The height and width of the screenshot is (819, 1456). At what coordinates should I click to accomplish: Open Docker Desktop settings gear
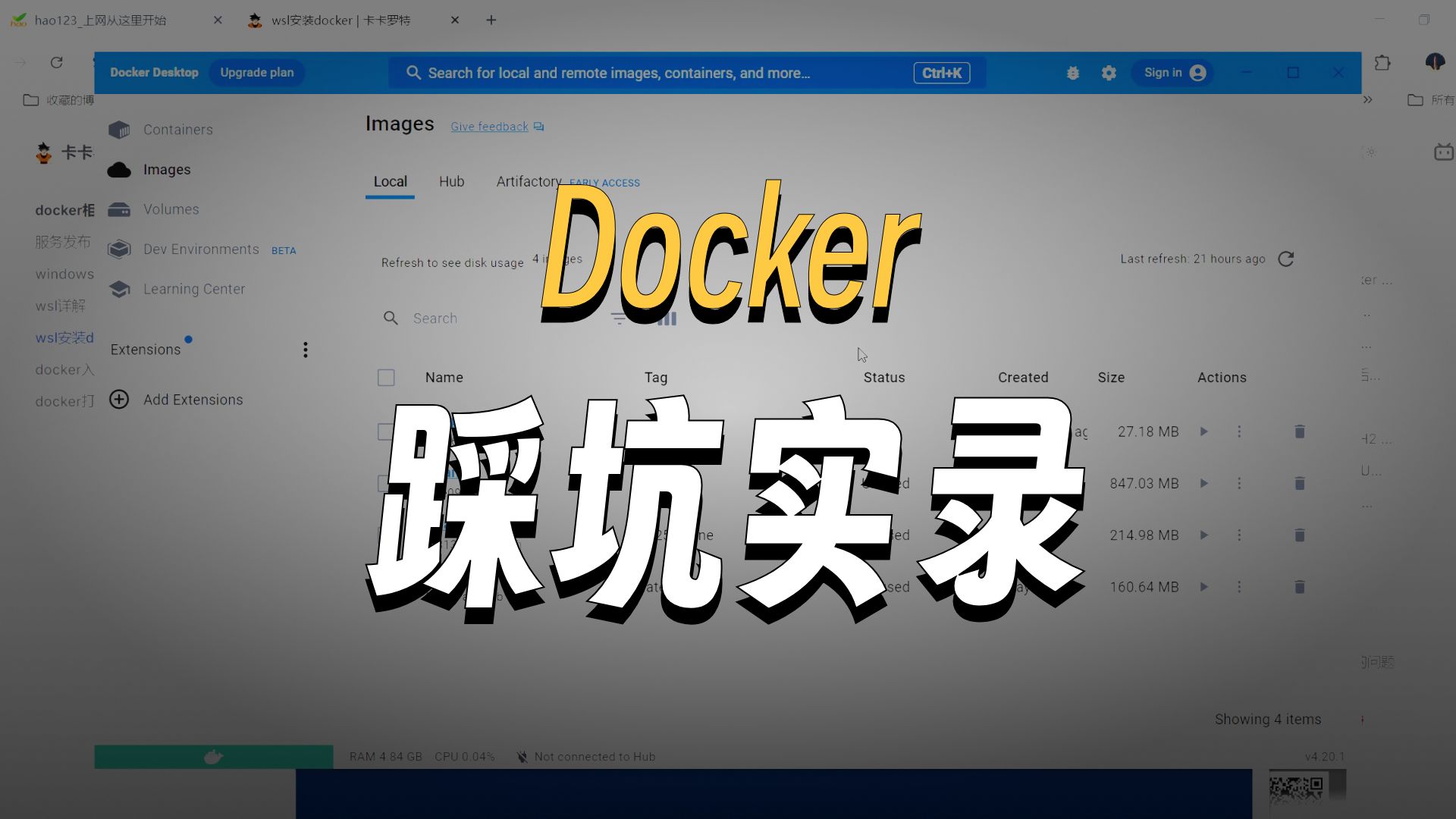click(x=1109, y=73)
